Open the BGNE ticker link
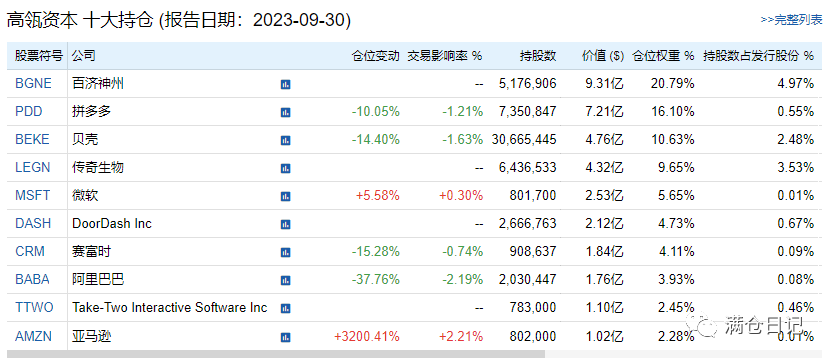 (33, 83)
